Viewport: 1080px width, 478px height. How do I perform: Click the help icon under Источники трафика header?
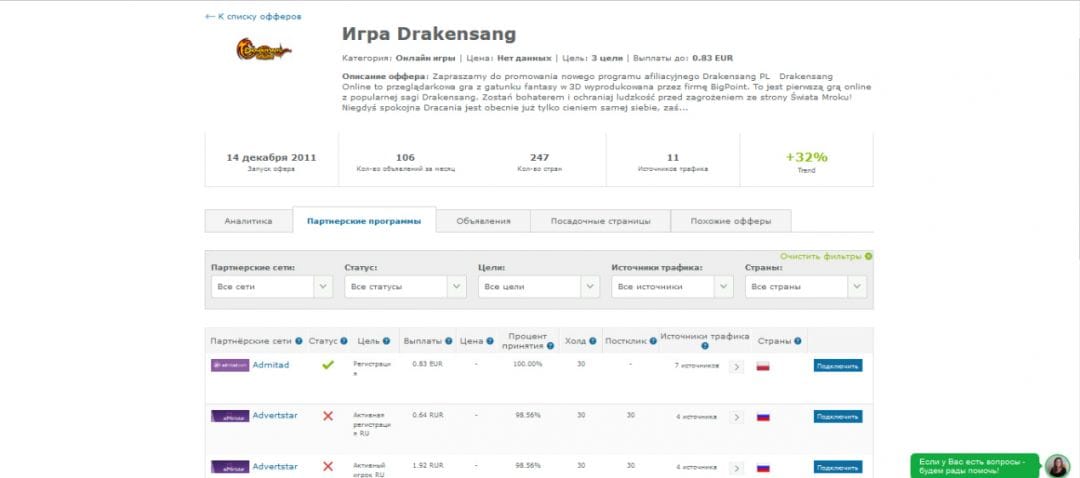tap(705, 346)
